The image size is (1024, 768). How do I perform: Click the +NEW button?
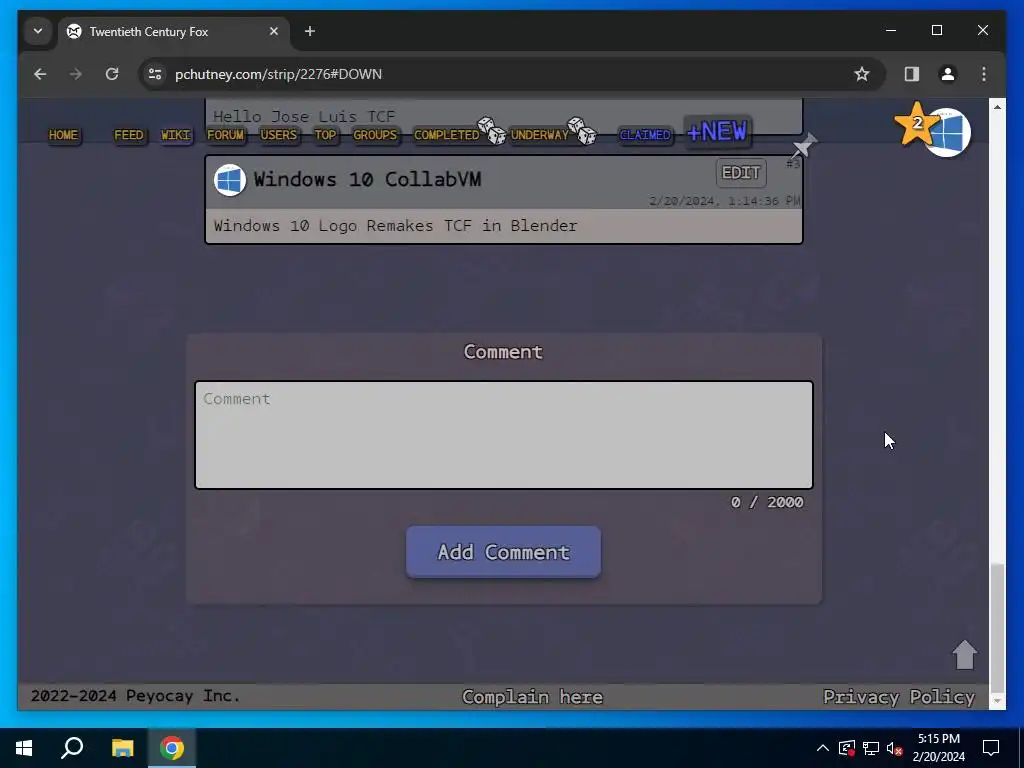click(x=717, y=132)
